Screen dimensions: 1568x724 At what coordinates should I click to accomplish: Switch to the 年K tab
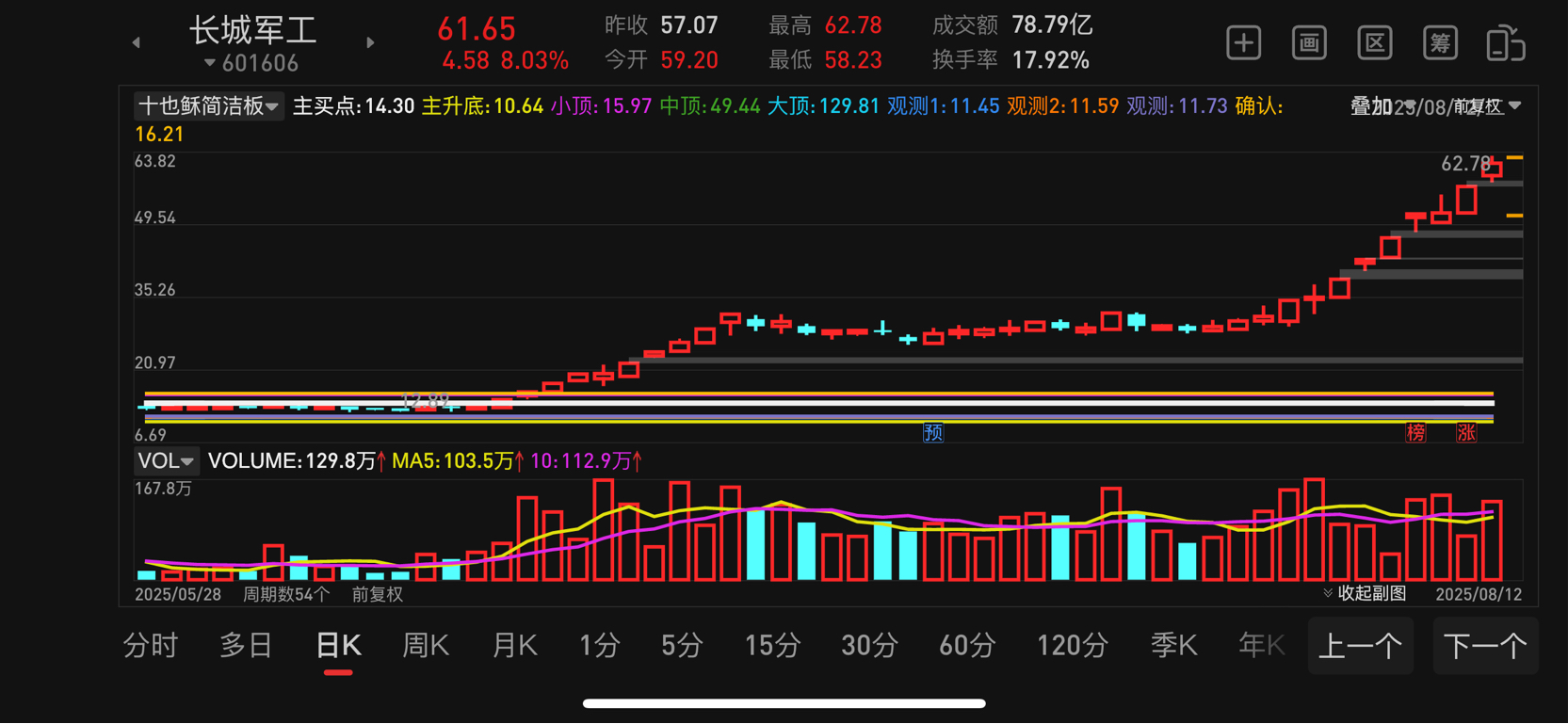[1262, 646]
